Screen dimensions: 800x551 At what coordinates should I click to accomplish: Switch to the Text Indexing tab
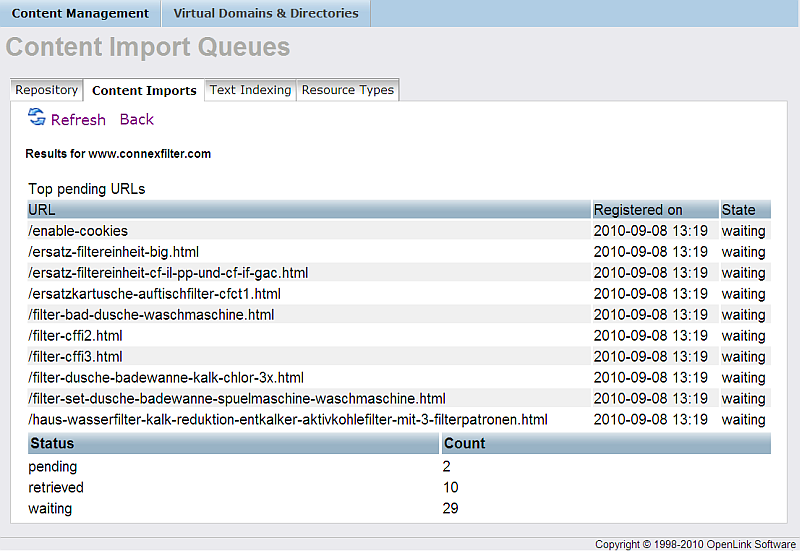click(250, 90)
